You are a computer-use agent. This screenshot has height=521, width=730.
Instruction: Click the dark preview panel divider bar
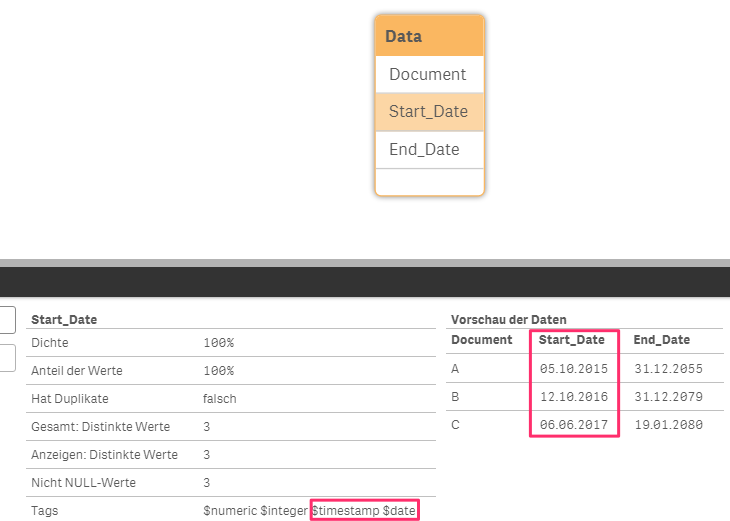coord(365,281)
